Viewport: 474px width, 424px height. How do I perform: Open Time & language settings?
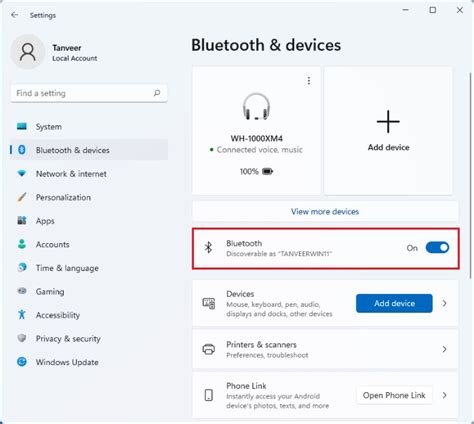click(89, 268)
